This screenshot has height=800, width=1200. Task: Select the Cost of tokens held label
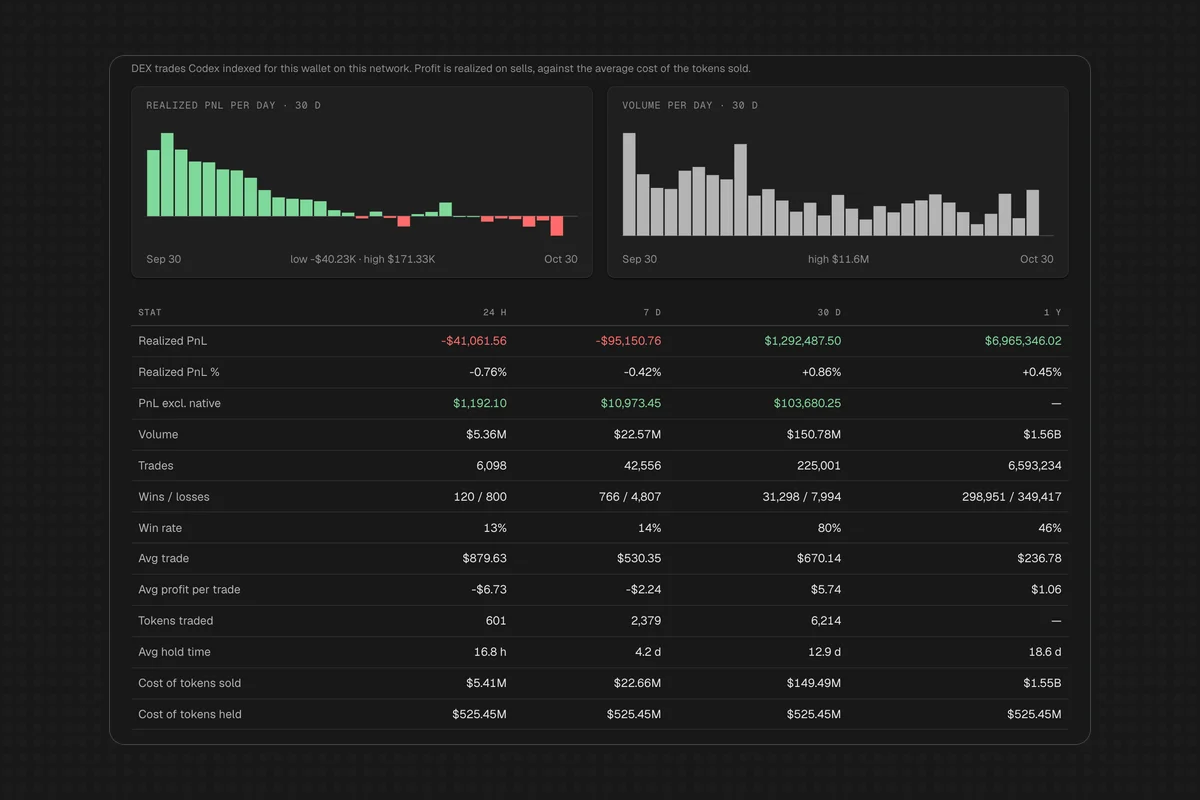(x=189, y=714)
